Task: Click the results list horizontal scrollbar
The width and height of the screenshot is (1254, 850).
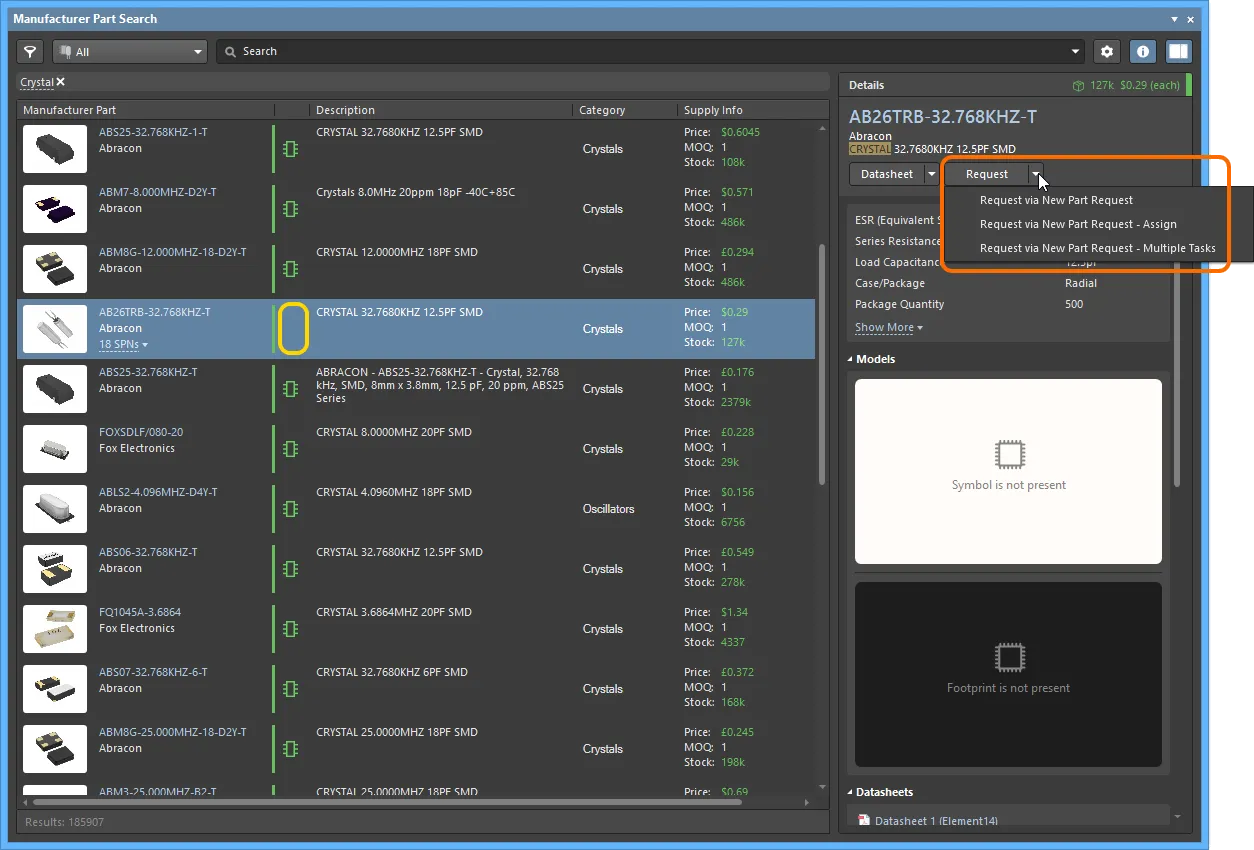Action: (390, 802)
